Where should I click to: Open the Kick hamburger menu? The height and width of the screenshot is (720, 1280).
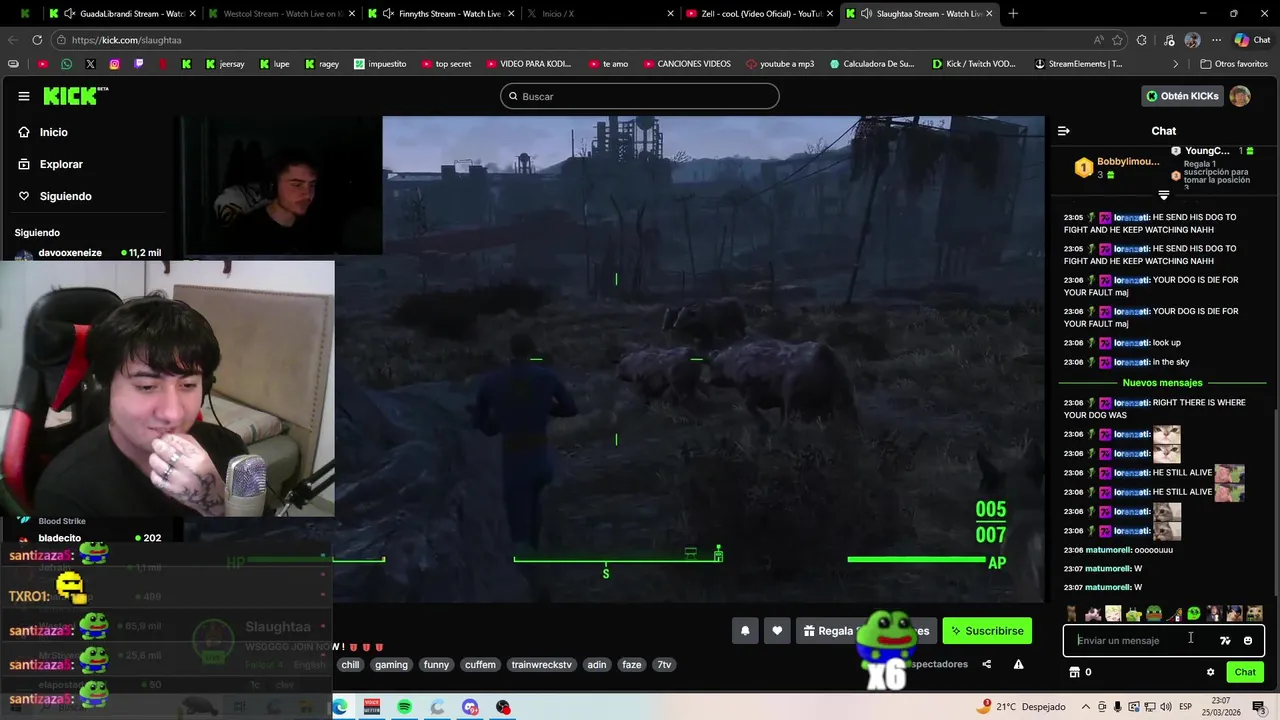[x=23, y=96]
